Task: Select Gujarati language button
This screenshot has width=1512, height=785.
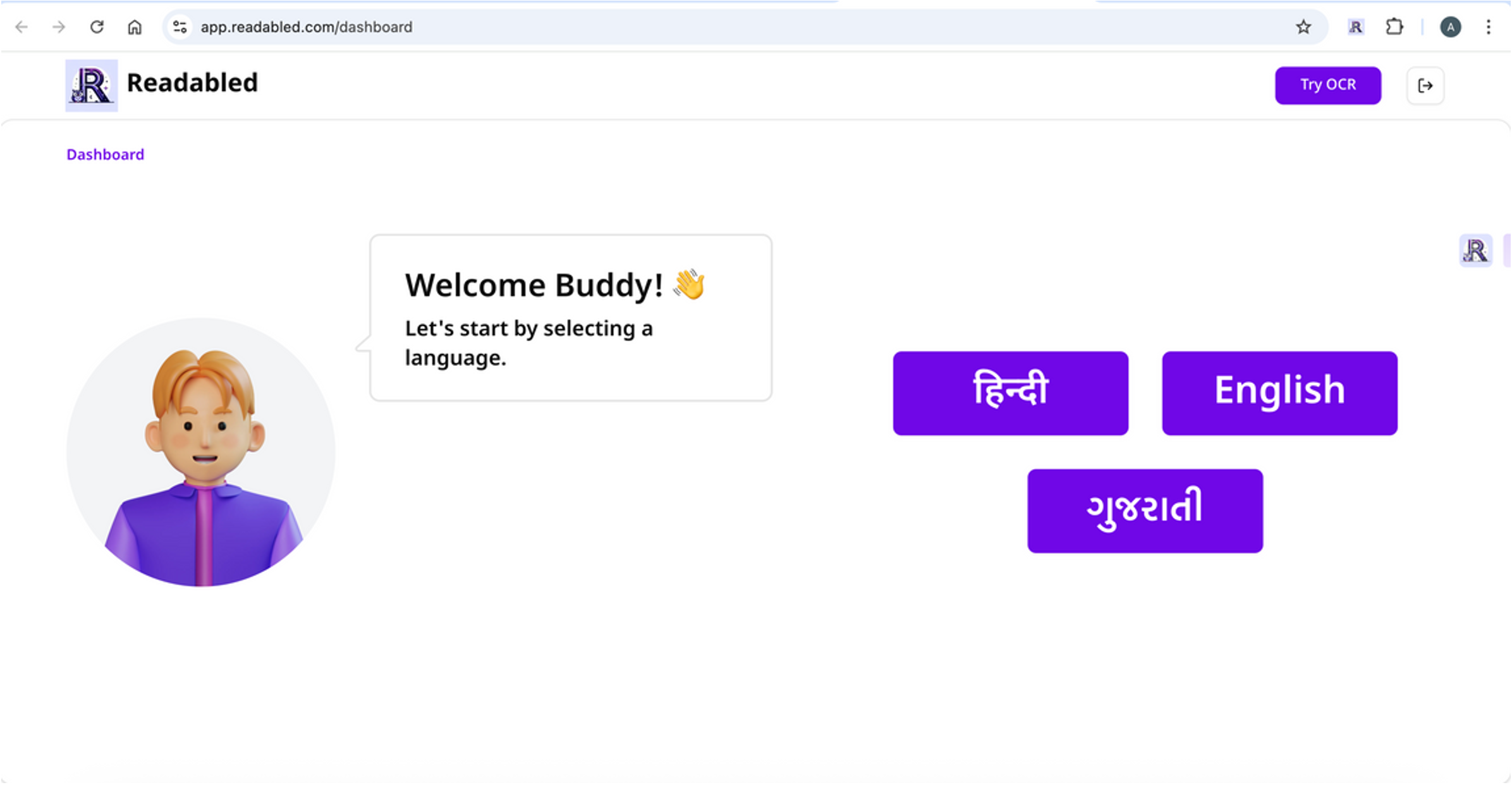Action: pos(1145,511)
